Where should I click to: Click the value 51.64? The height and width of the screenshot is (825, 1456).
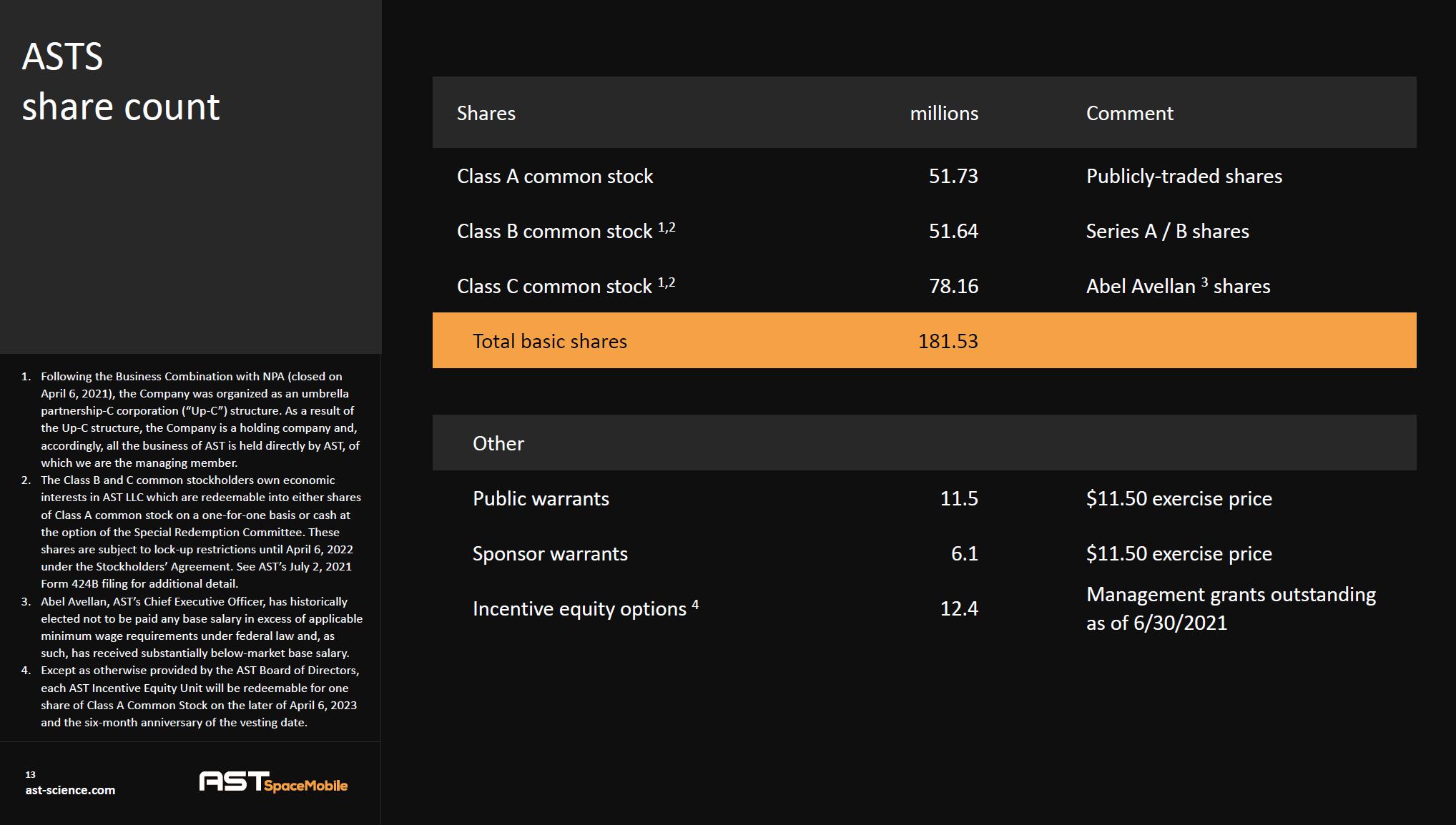pyautogui.click(x=953, y=231)
